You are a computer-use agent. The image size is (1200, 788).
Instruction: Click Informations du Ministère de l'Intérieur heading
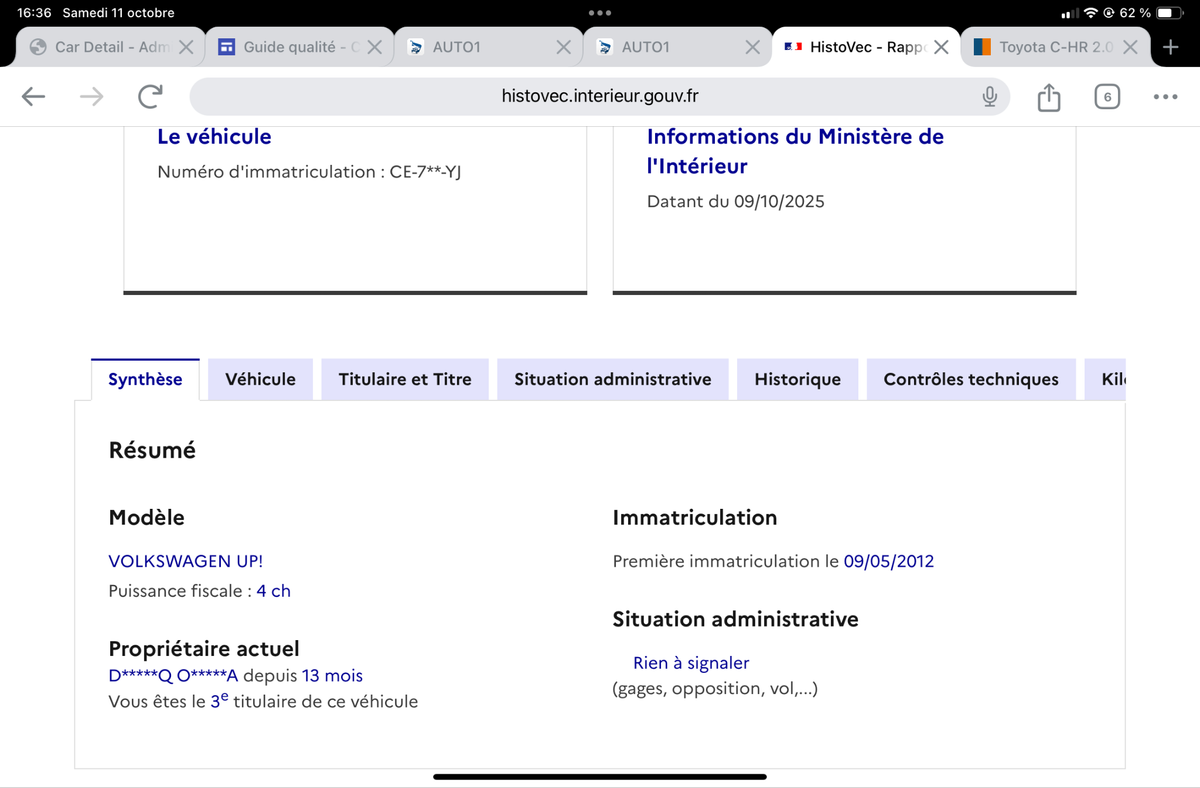click(x=795, y=151)
